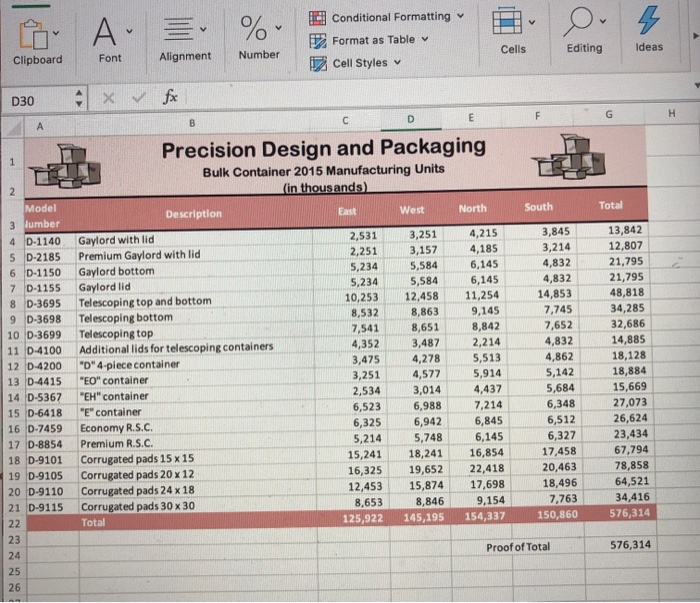
Task: Open Format as Table dropdown chevron
Action: coord(425,39)
